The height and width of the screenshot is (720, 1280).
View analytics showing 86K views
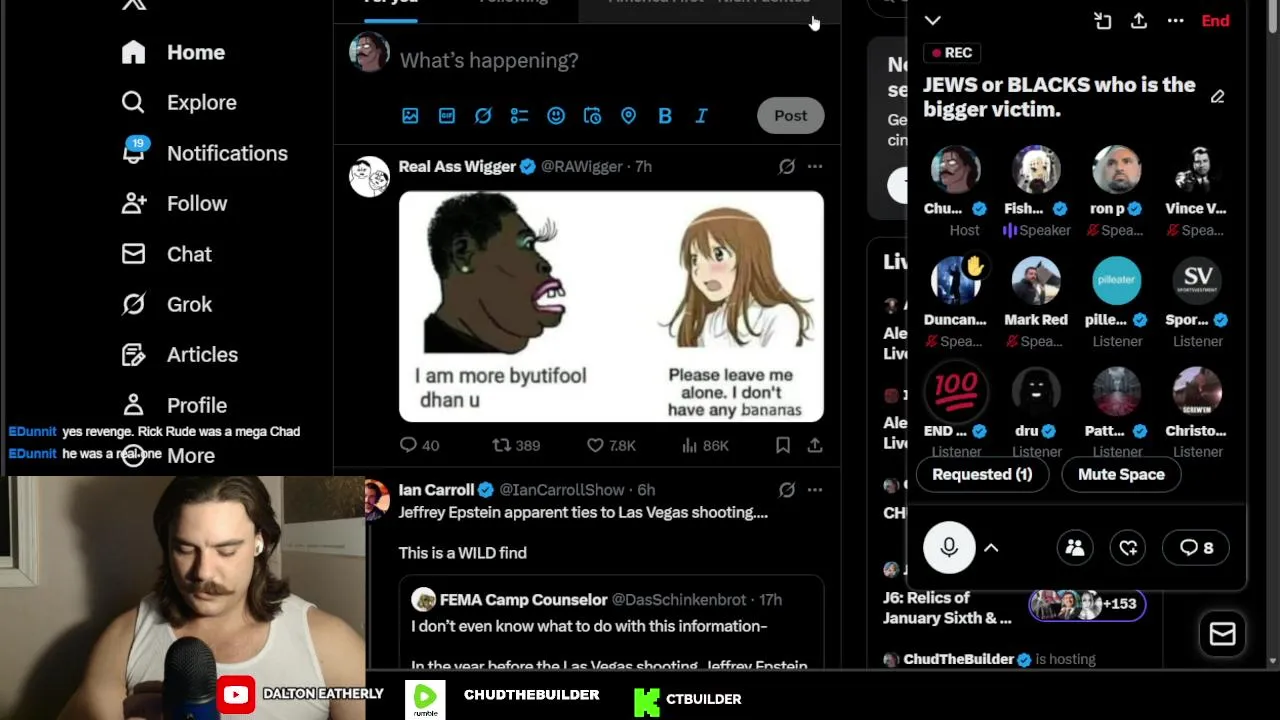[x=704, y=445]
